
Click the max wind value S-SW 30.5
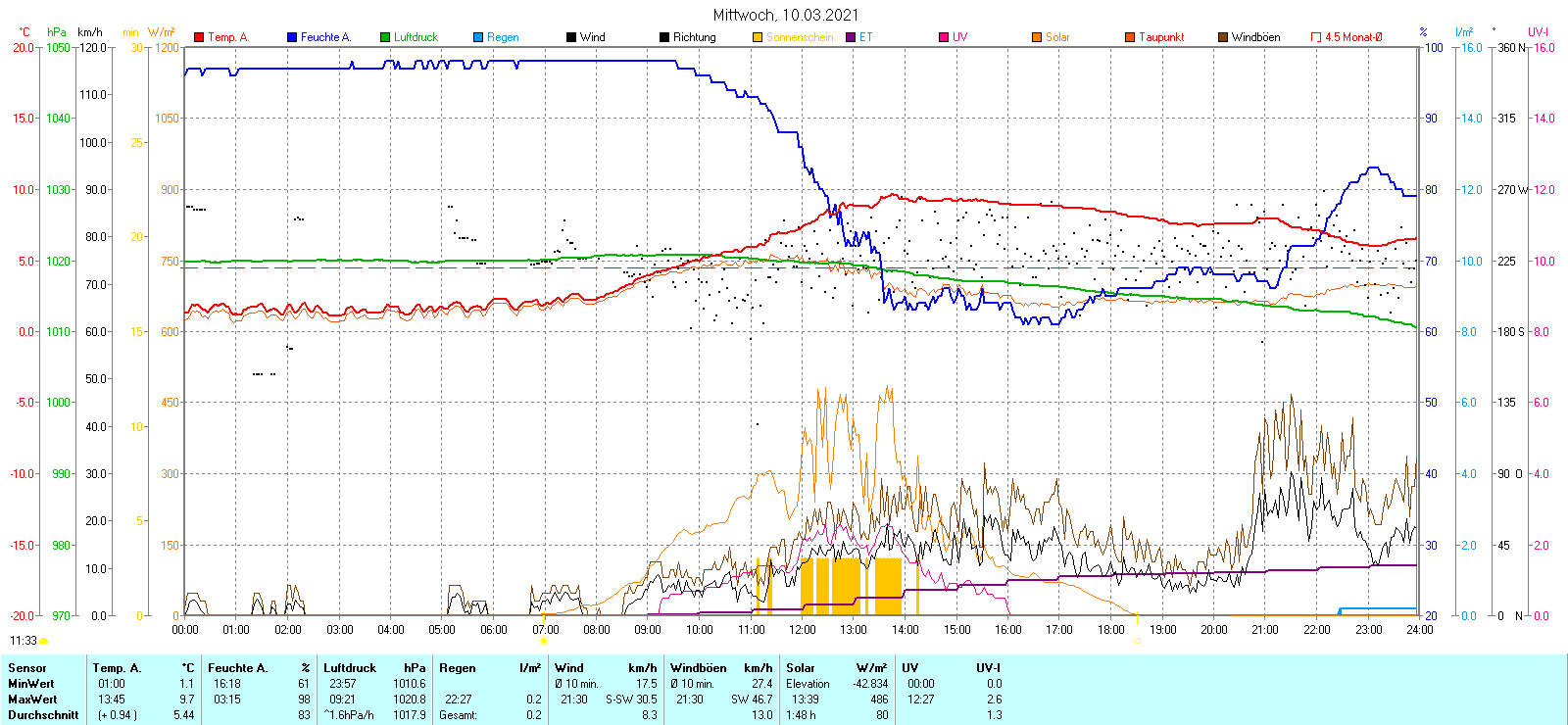631,700
